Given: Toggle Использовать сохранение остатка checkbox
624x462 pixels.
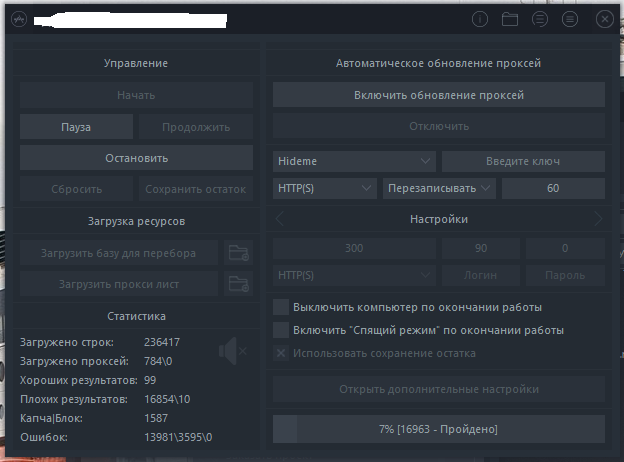Looking at the screenshot, I should pyautogui.click(x=281, y=353).
